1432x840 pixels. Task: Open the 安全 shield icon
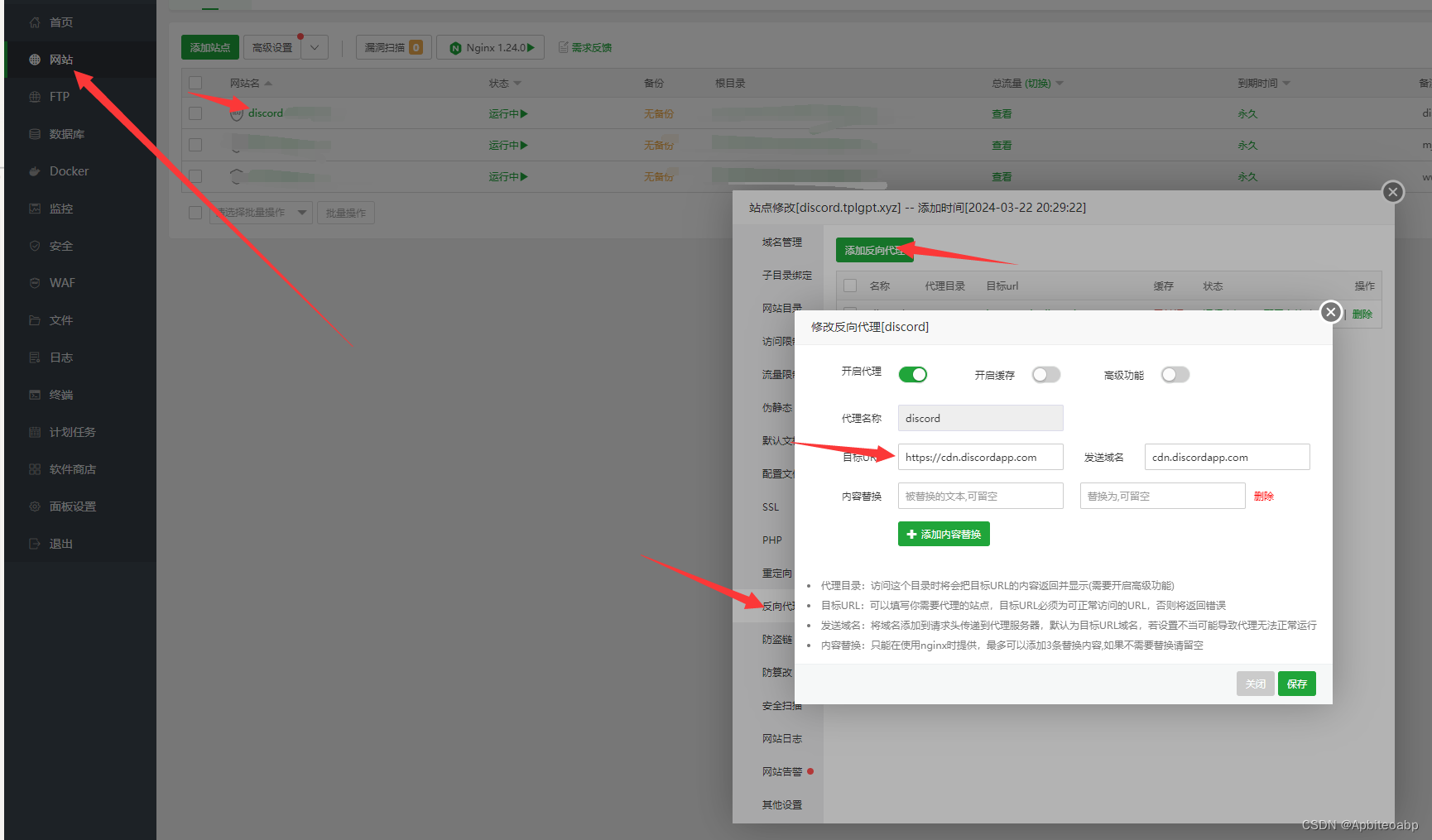coord(35,246)
